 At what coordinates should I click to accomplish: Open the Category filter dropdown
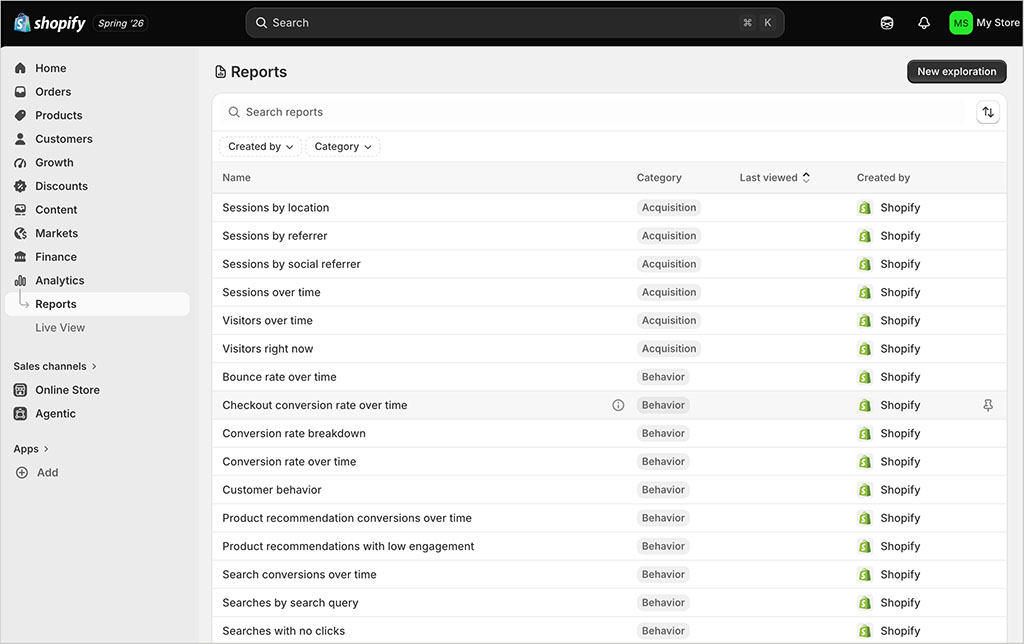click(x=343, y=146)
